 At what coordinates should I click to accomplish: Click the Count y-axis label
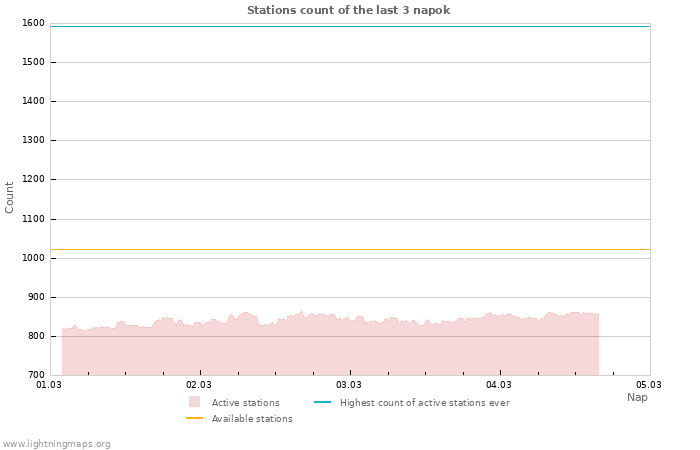[x=10, y=197]
